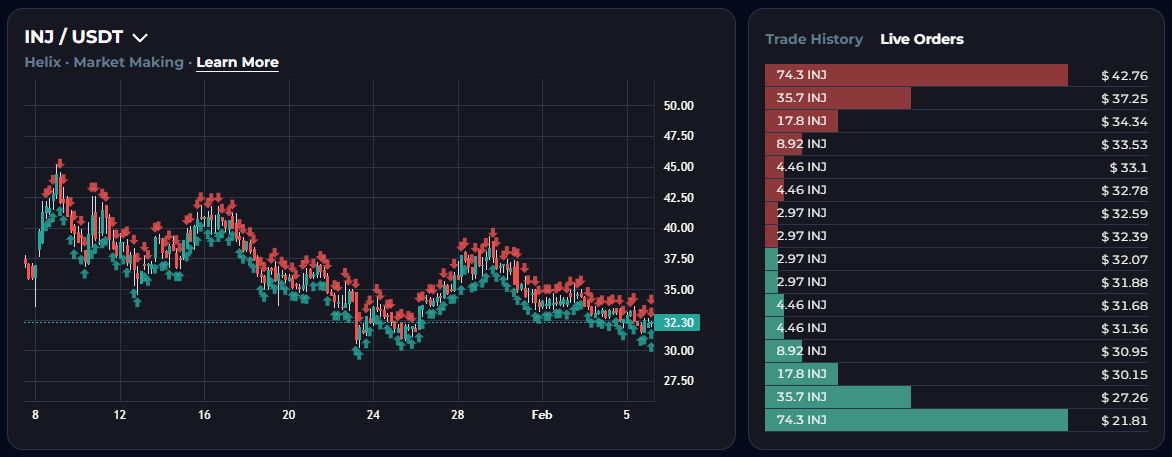
Task: Click the 8.92 INJ buy order at $30.95
Action: (956, 351)
